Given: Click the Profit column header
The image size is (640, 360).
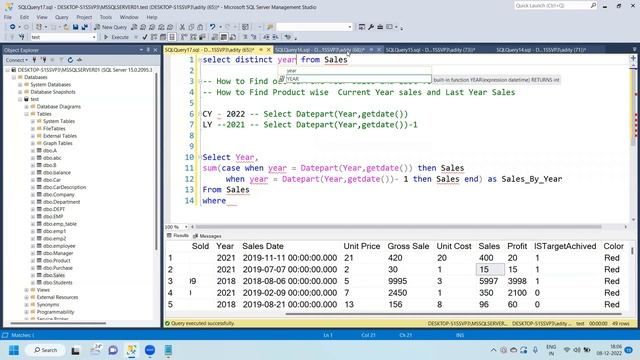Looking at the screenshot, I should pos(517,246).
